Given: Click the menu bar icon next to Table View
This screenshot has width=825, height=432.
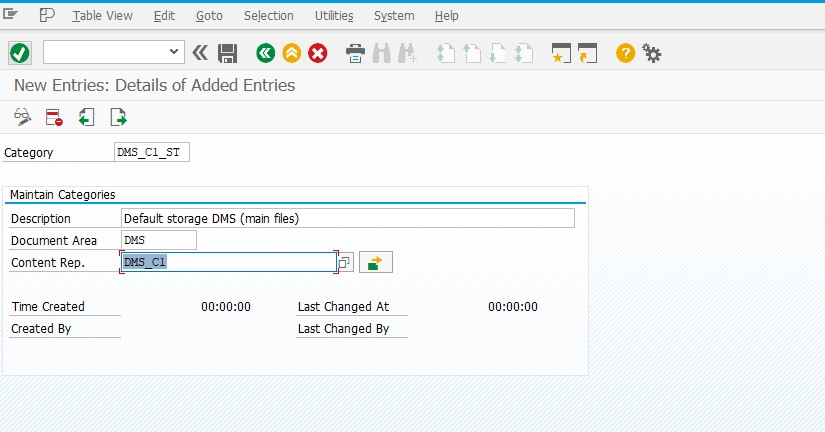Looking at the screenshot, I should 47,15.
